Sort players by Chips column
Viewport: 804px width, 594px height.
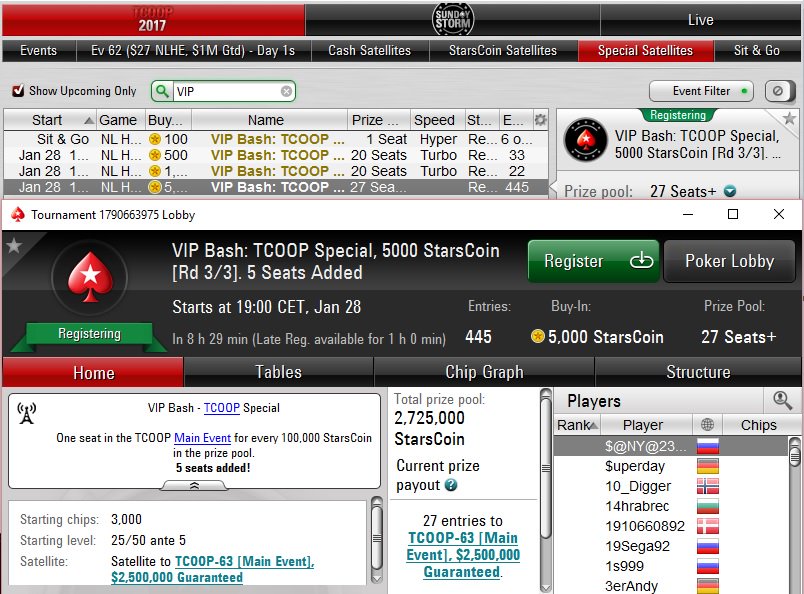tap(758, 425)
